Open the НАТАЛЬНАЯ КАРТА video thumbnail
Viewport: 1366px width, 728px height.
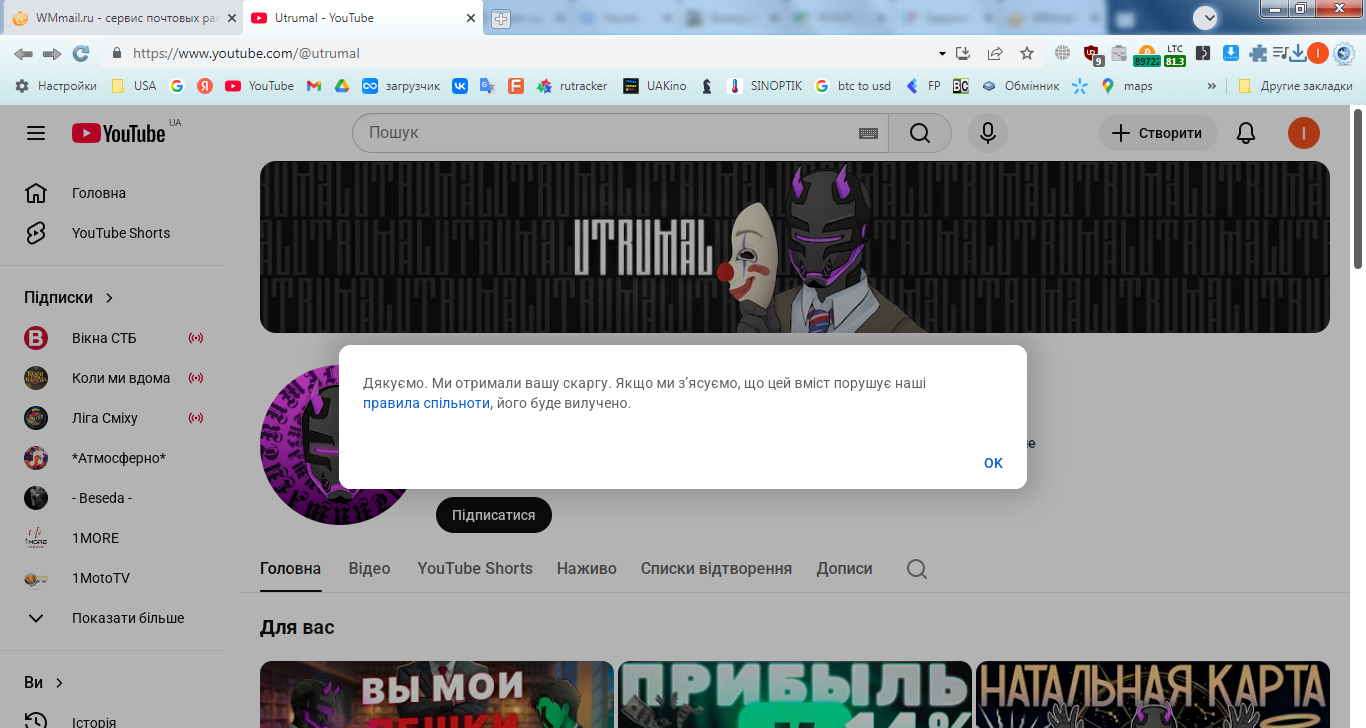pos(1153,694)
